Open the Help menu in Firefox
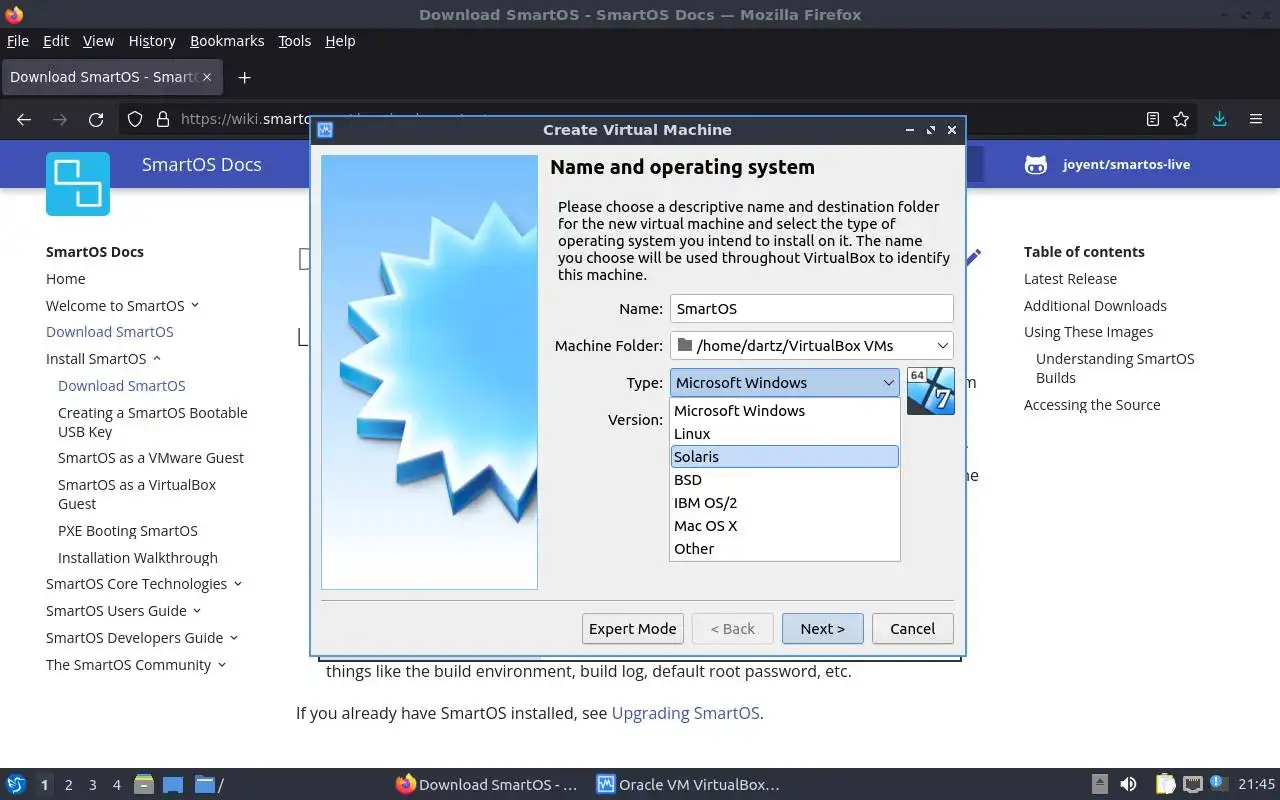 pos(340,41)
